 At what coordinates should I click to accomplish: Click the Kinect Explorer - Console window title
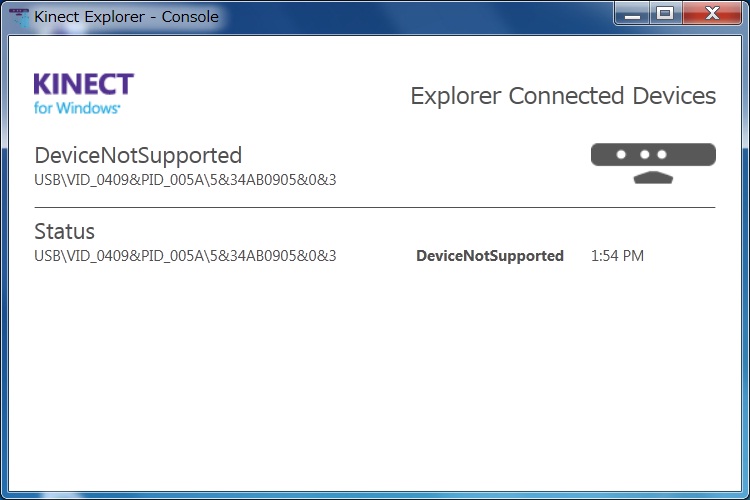pos(126,17)
